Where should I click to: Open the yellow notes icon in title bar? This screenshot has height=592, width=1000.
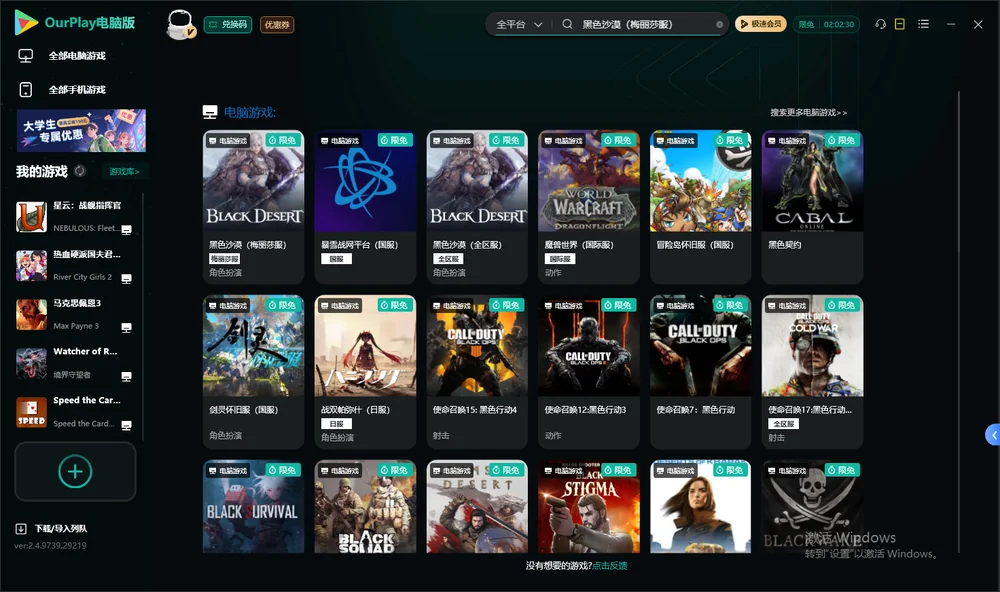click(x=900, y=24)
